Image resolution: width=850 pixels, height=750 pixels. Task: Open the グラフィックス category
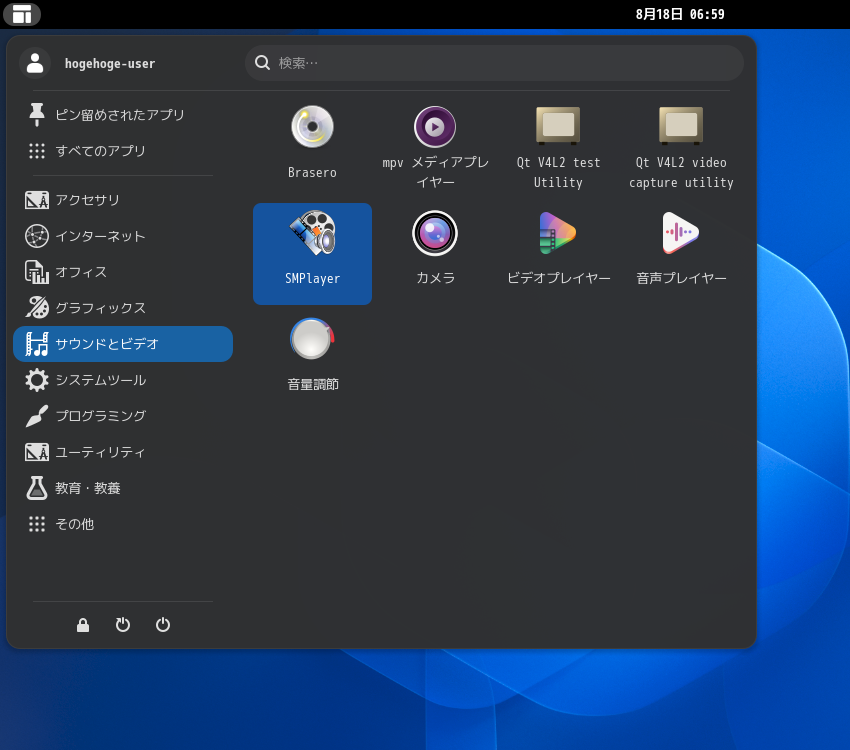(123, 308)
